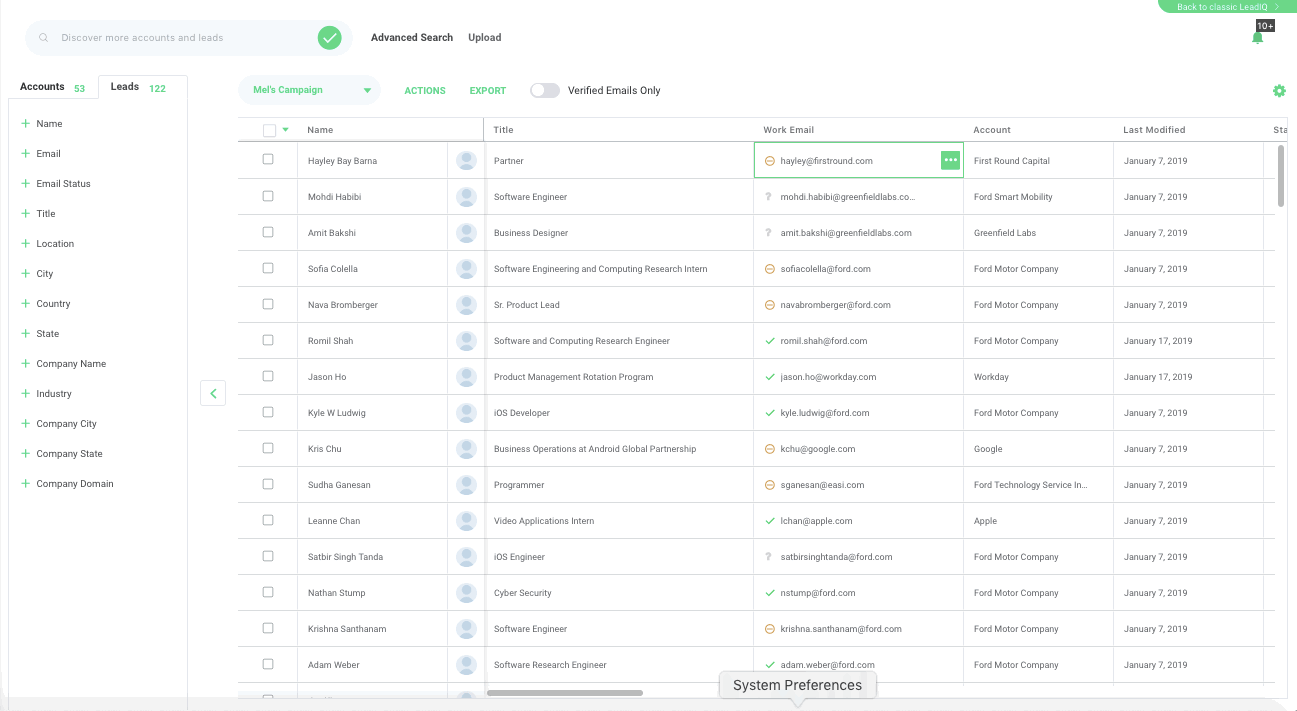The image size is (1297, 711).
Task: Click Back to classic LeadIQ link
Action: [x=1227, y=7]
